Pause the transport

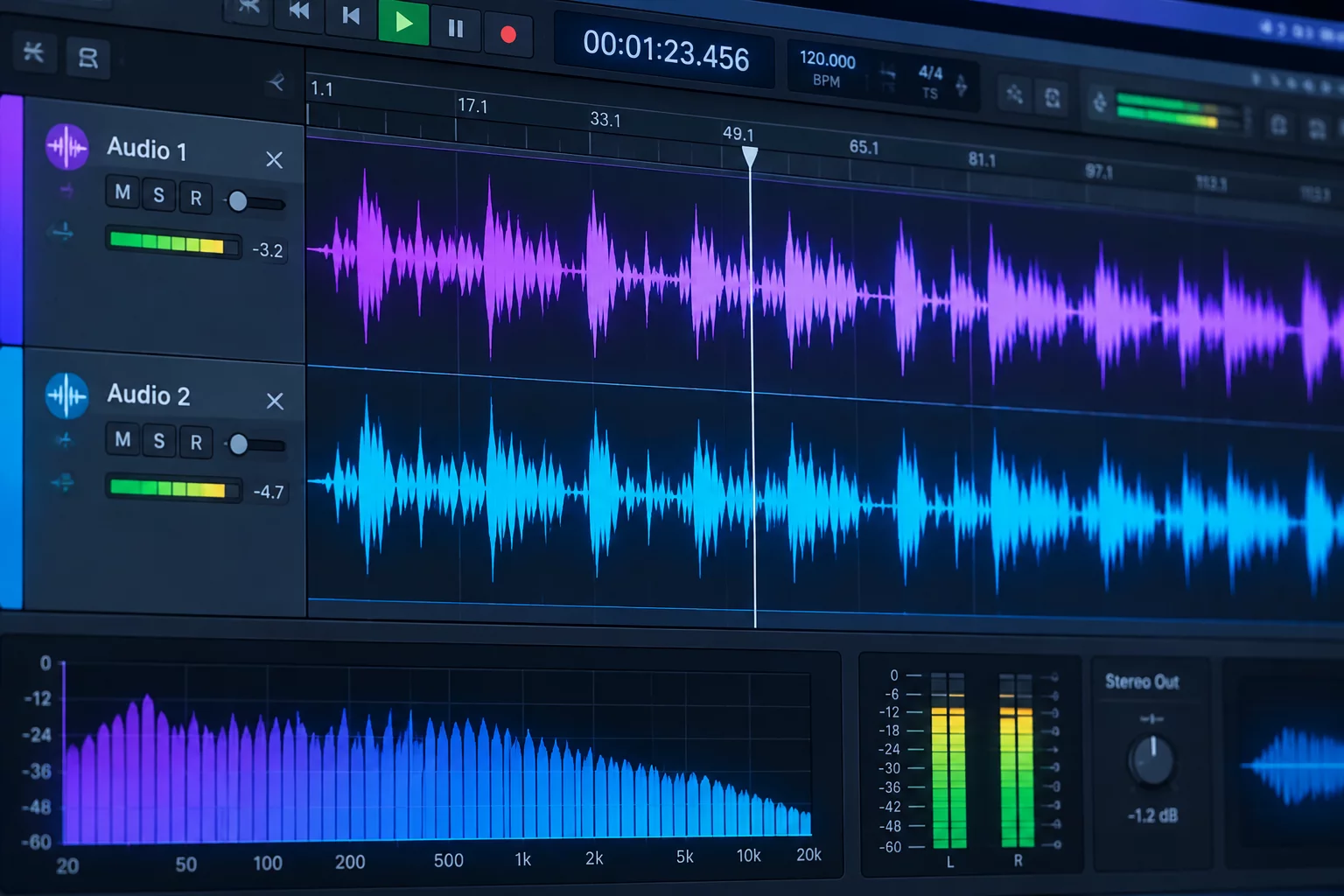(456, 28)
